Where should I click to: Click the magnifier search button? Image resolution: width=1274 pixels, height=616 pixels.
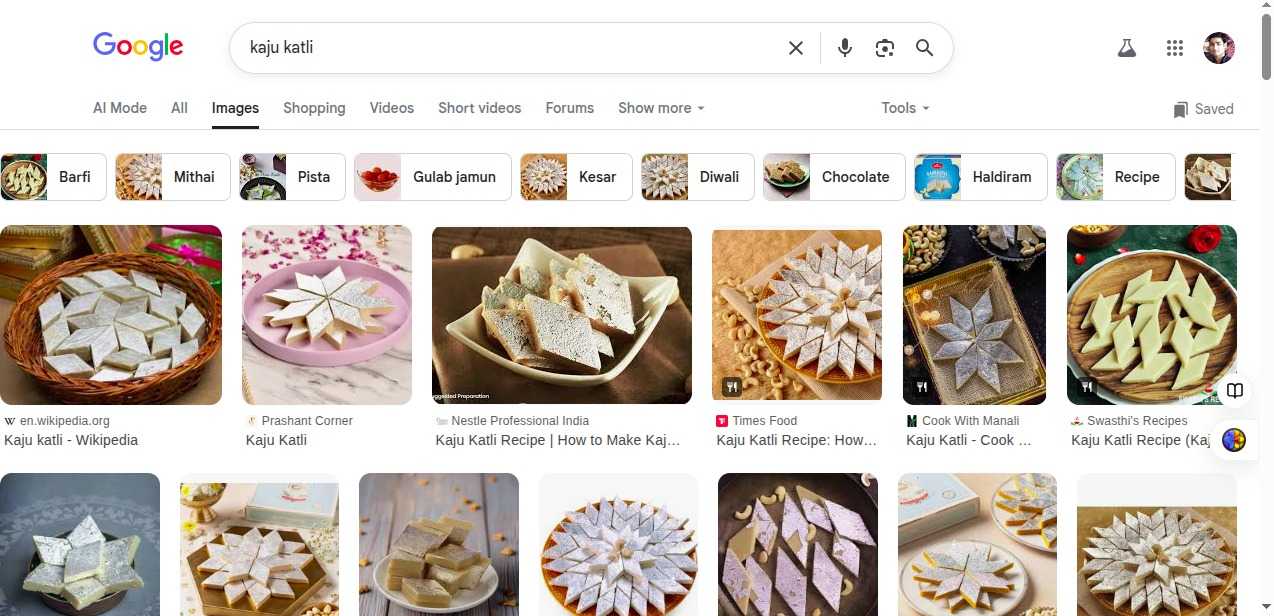(x=924, y=48)
